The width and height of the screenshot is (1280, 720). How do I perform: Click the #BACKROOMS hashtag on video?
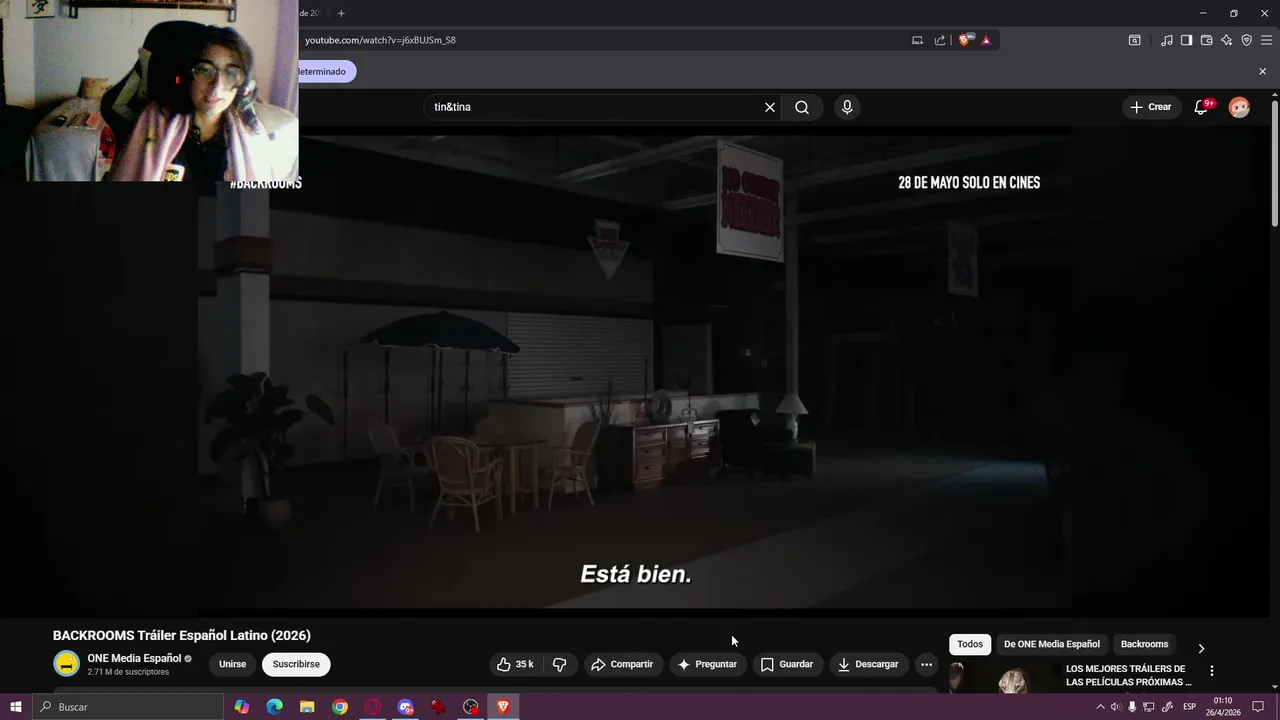click(x=266, y=183)
